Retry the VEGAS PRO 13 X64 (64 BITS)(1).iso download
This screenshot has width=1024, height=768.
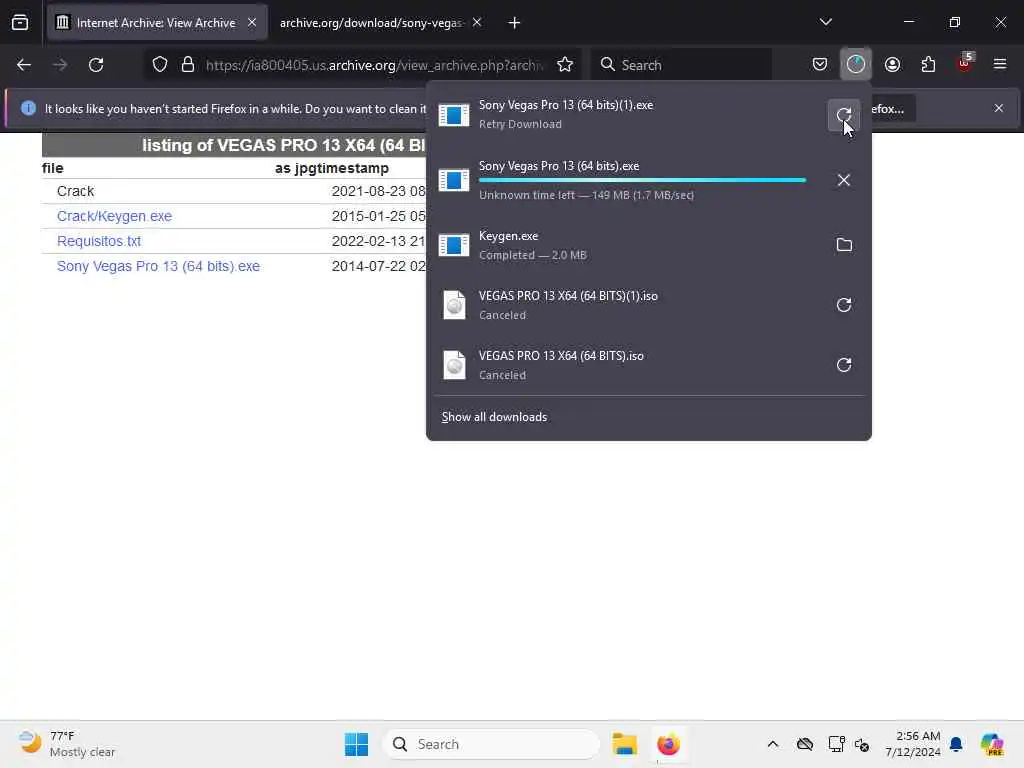click(844, 305)
